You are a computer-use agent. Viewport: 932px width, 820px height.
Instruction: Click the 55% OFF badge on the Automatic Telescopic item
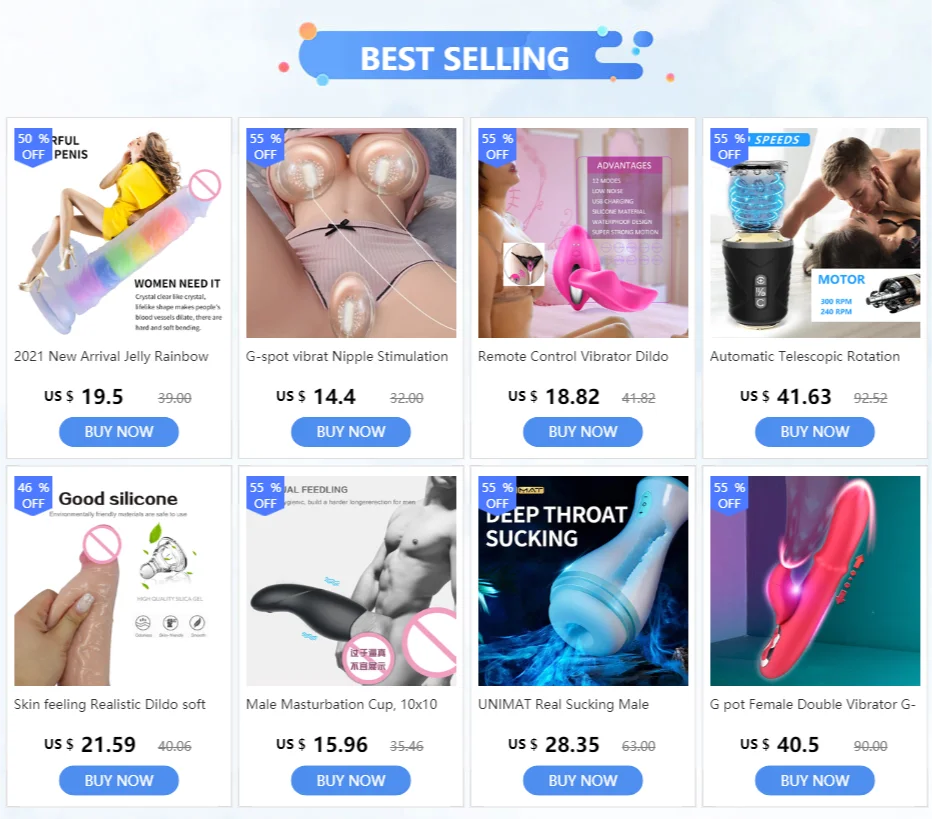coord(729,147)
